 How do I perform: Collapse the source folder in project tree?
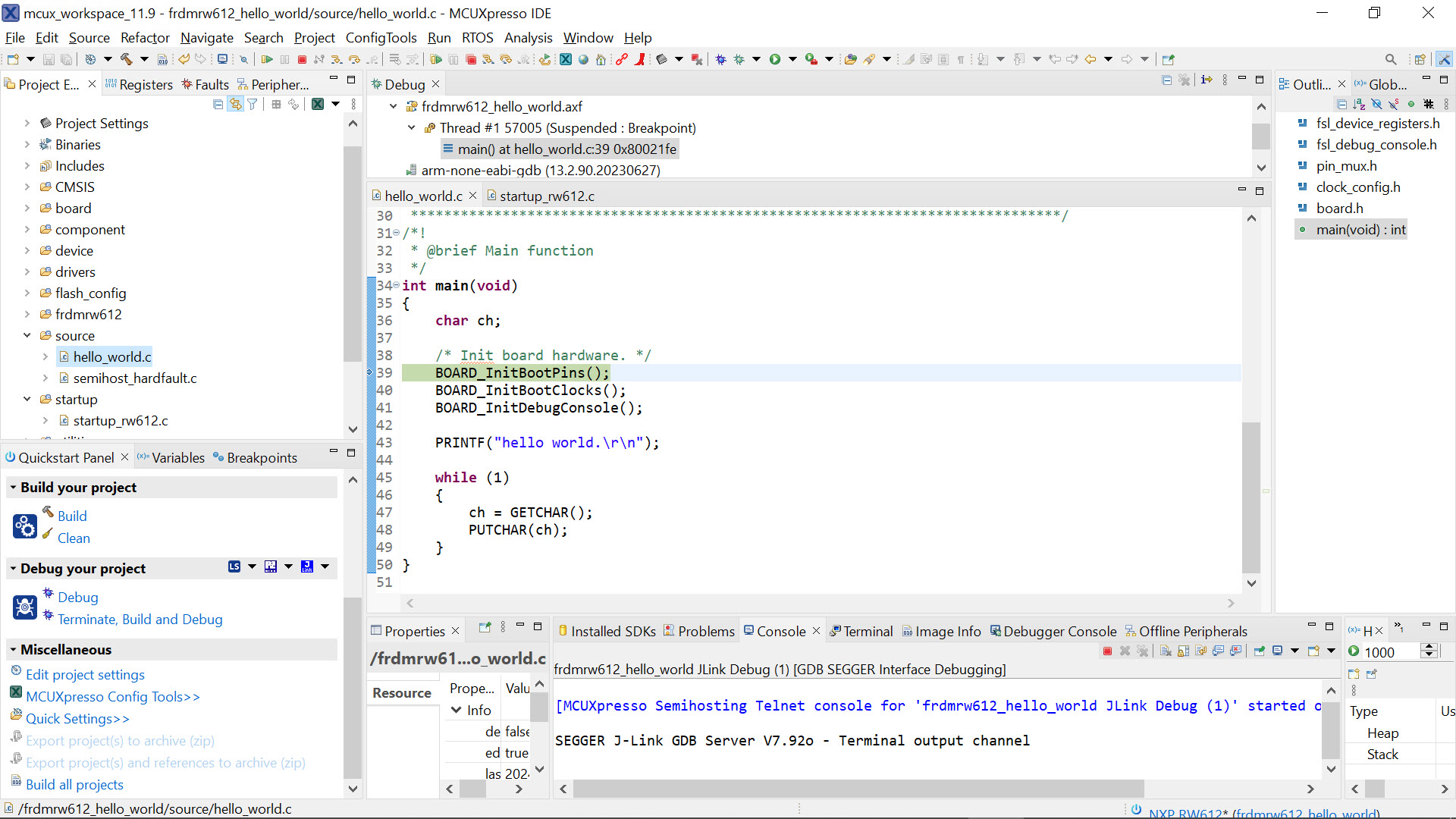click(x=27, y=335)
